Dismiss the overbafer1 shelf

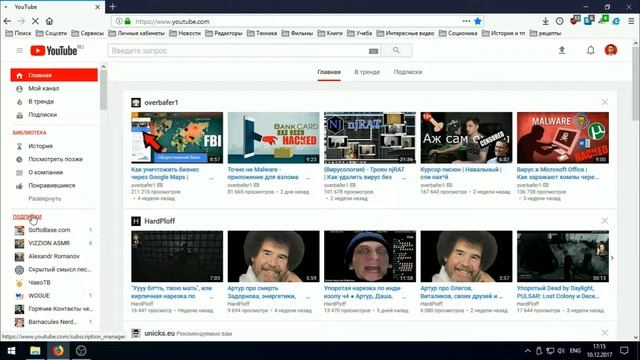[604, 102]
